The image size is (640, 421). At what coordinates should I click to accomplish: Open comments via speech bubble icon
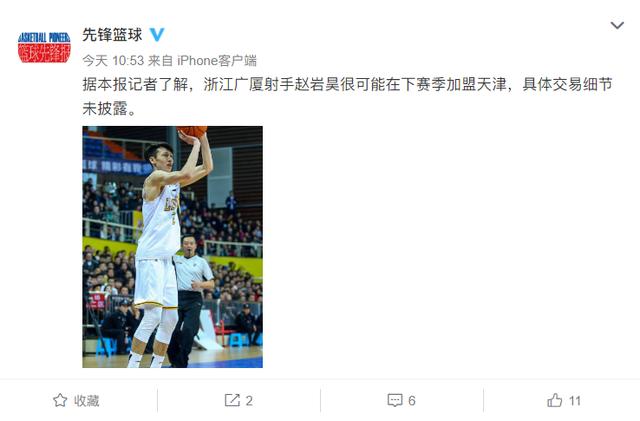tap(395, 400)
